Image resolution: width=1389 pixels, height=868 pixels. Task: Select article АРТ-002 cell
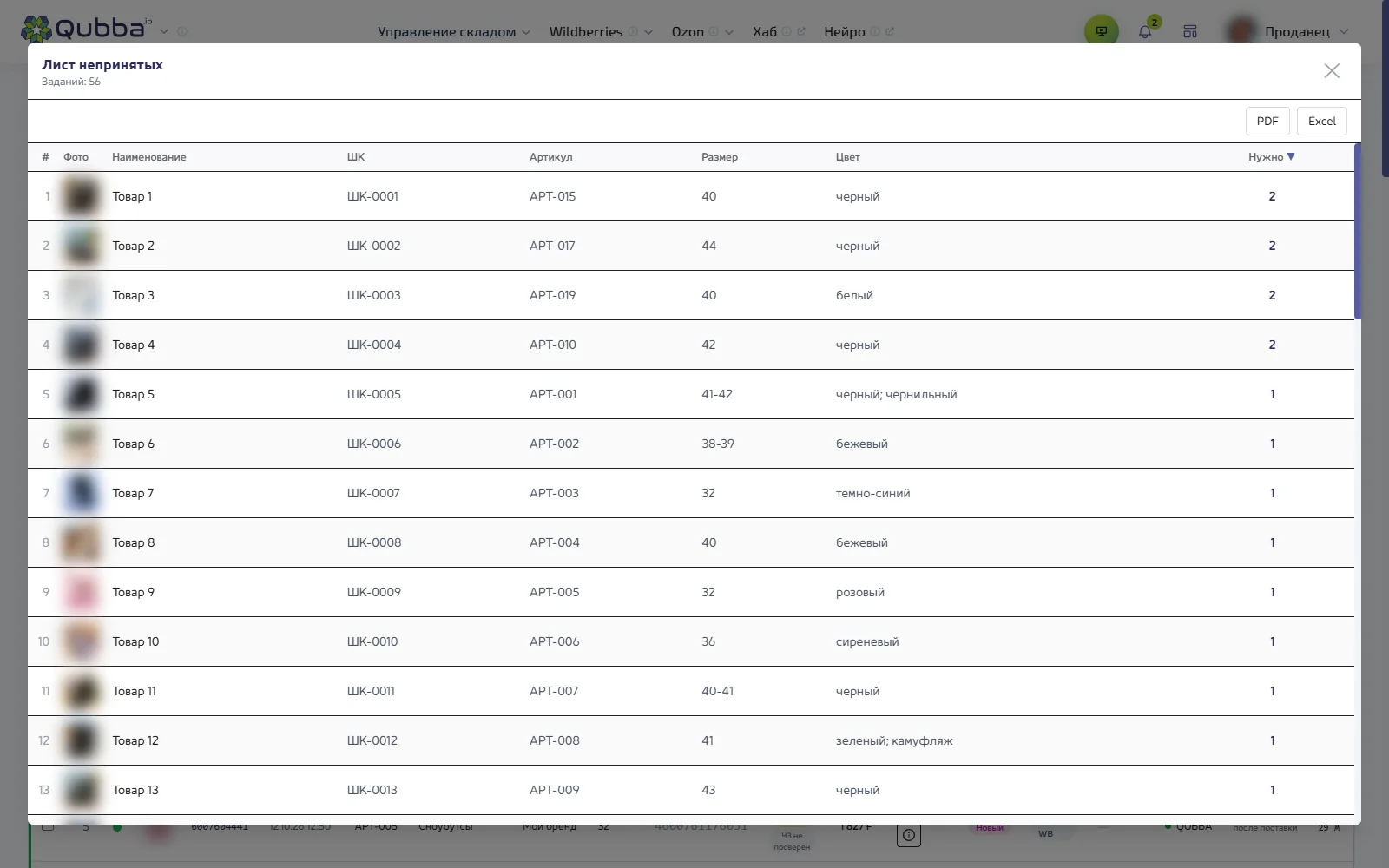click(x=554, y=444)
